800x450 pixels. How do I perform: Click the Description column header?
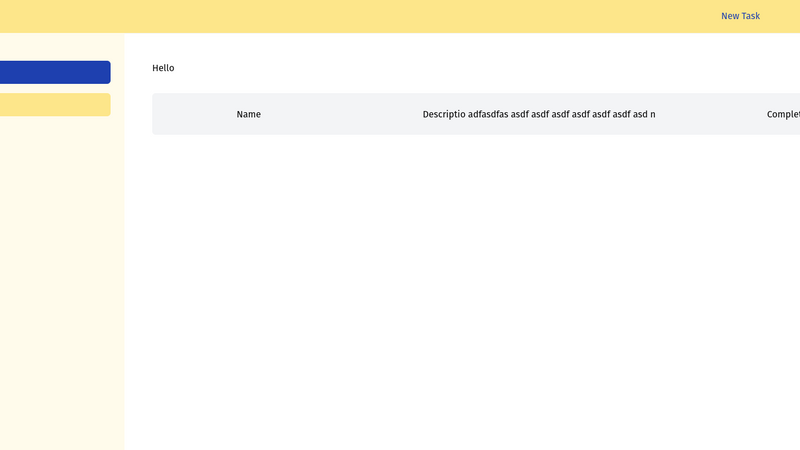click(538, 114)
